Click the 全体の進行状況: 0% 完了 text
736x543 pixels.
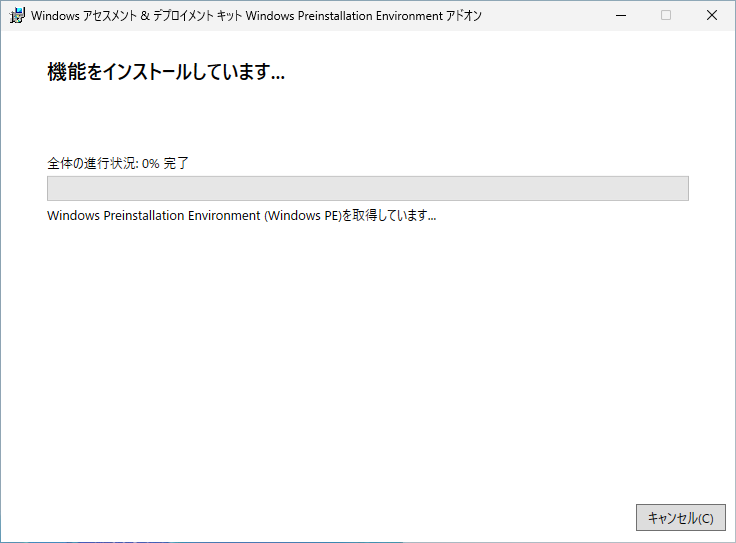[x=118, y=163]
